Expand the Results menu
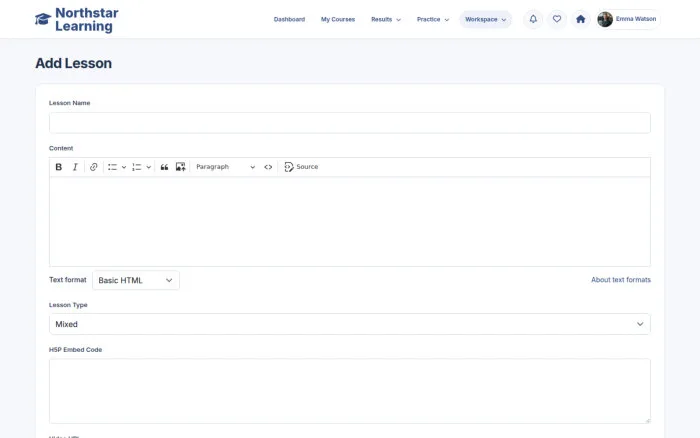Viewport: 700px width, 438px height. [x=386, y=19]
